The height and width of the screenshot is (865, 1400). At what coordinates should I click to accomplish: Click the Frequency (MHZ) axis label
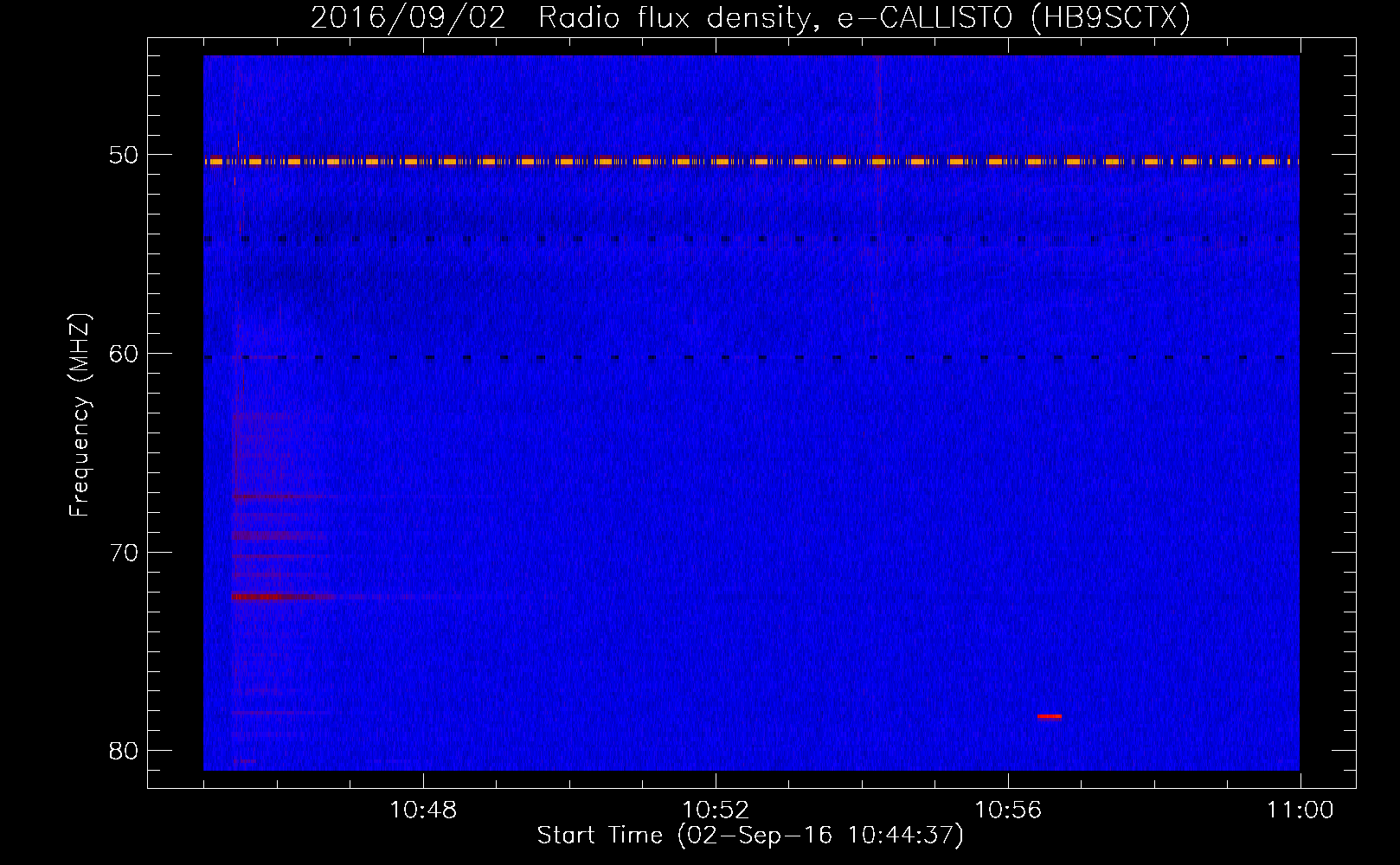80,415
